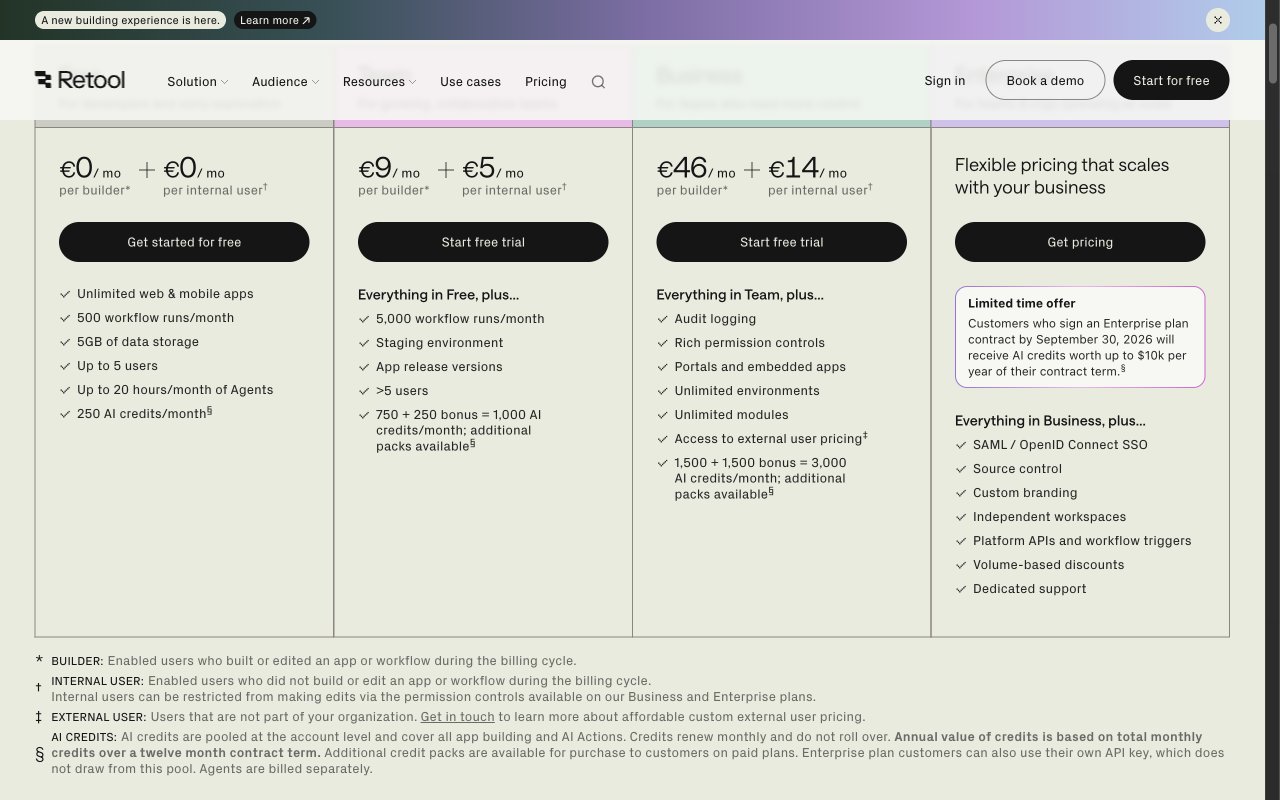Click checkmark beside Unlimited modules

(662, 415)
